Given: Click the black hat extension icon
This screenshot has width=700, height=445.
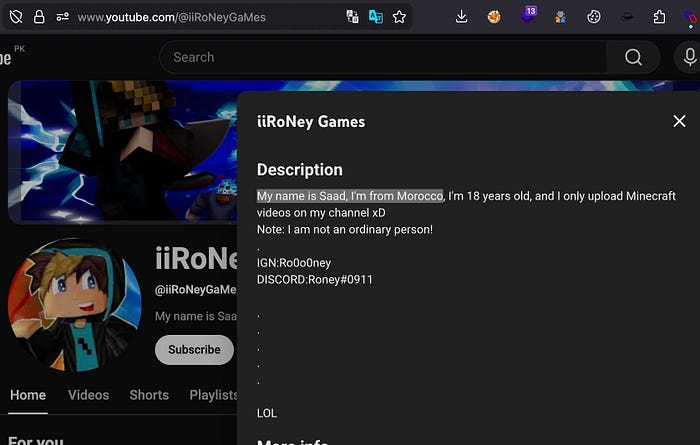Looking at the screenshot, I should pyautogui.click(x=627, y=17).
